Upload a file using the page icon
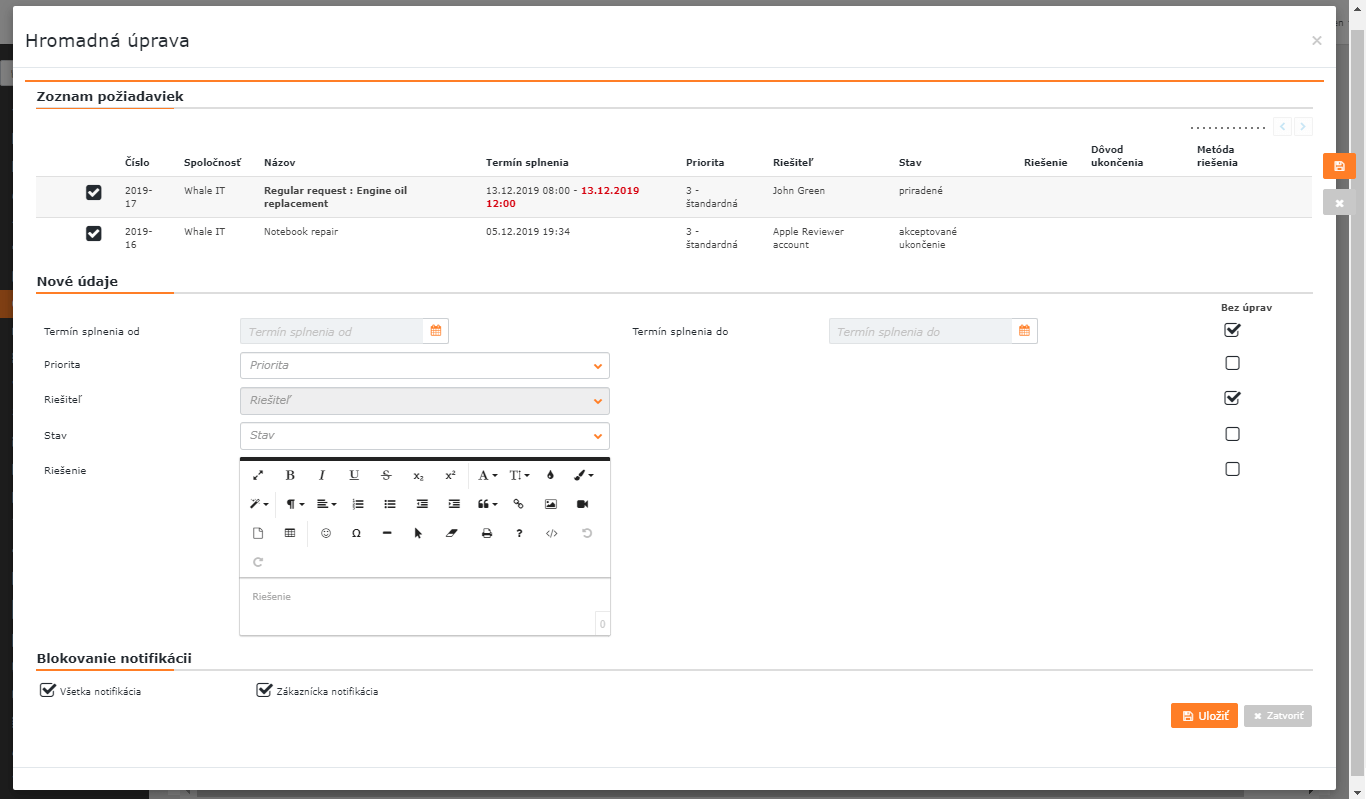The height and width of the screenshot is (799, 1366). click(x=258, y=534)
